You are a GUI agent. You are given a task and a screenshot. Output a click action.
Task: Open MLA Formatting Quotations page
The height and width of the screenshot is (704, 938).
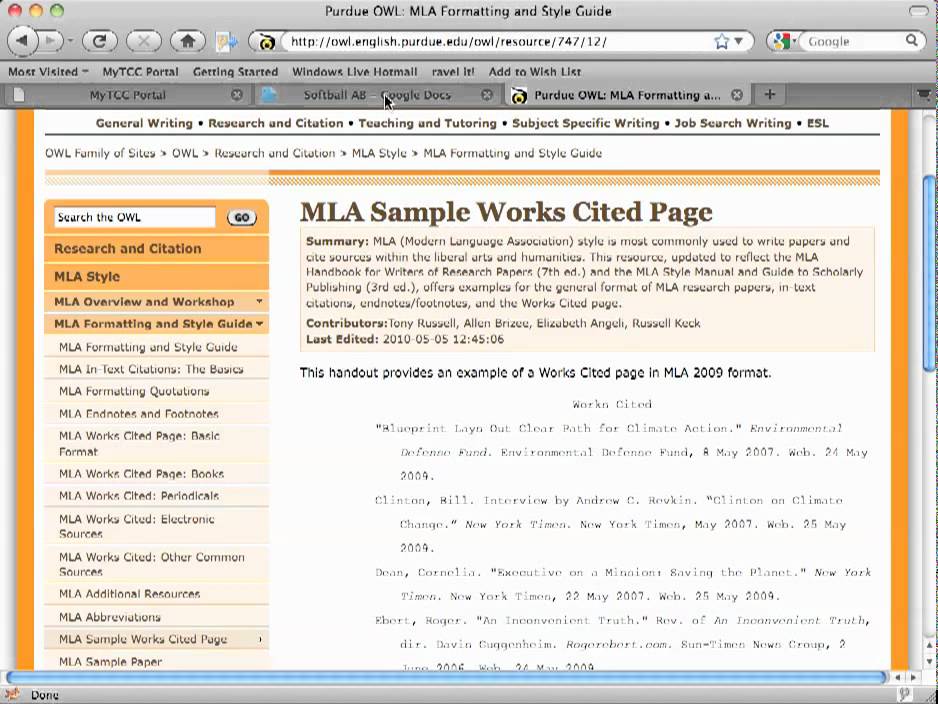pyautogui.click(x=134, y=391)
